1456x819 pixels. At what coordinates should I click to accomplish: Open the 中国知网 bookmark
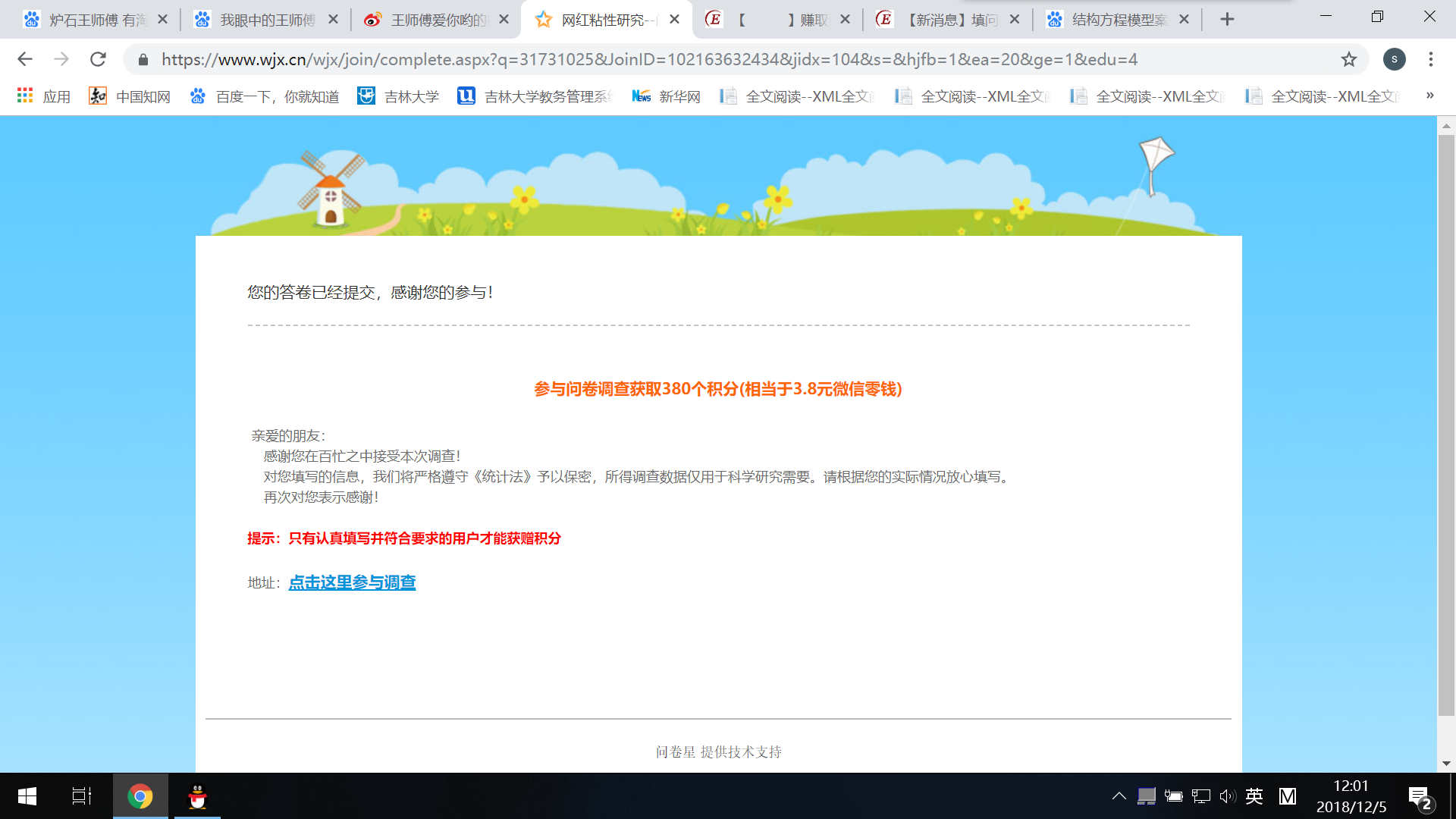tap(130, 96)
